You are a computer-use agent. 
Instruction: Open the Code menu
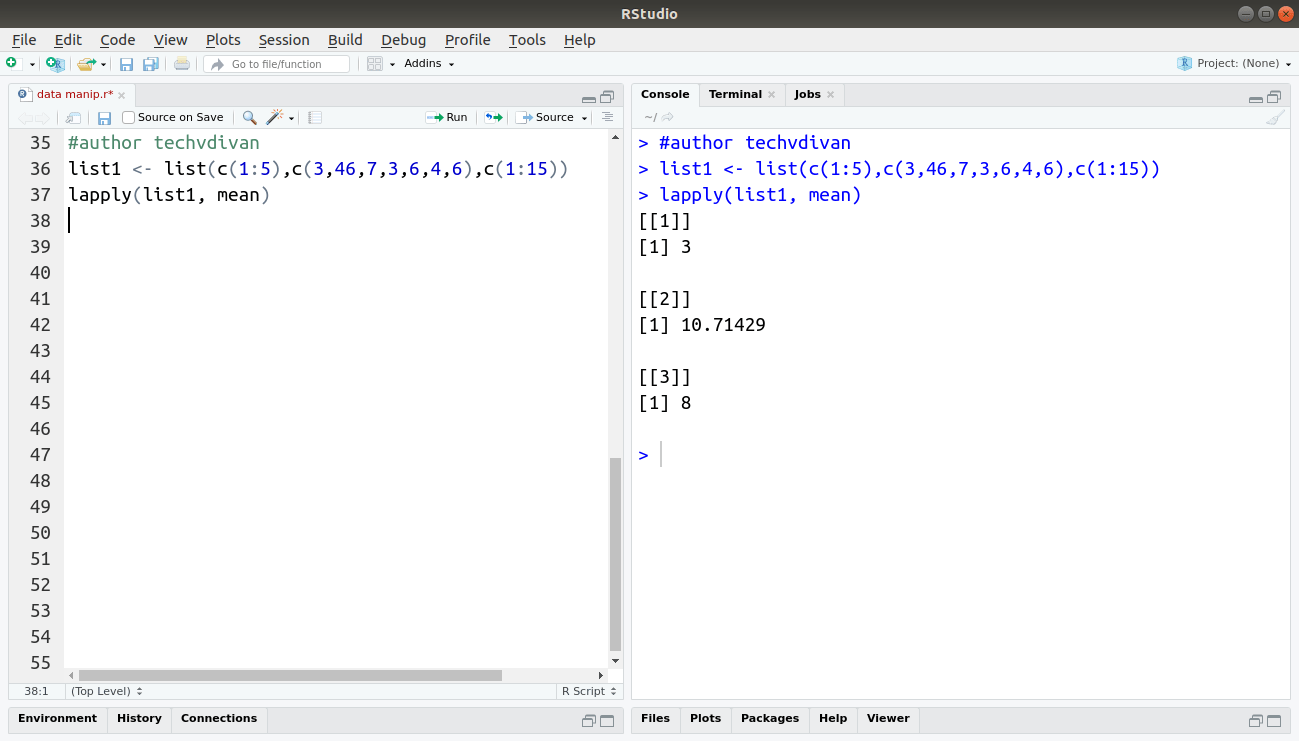pos(117,40)
